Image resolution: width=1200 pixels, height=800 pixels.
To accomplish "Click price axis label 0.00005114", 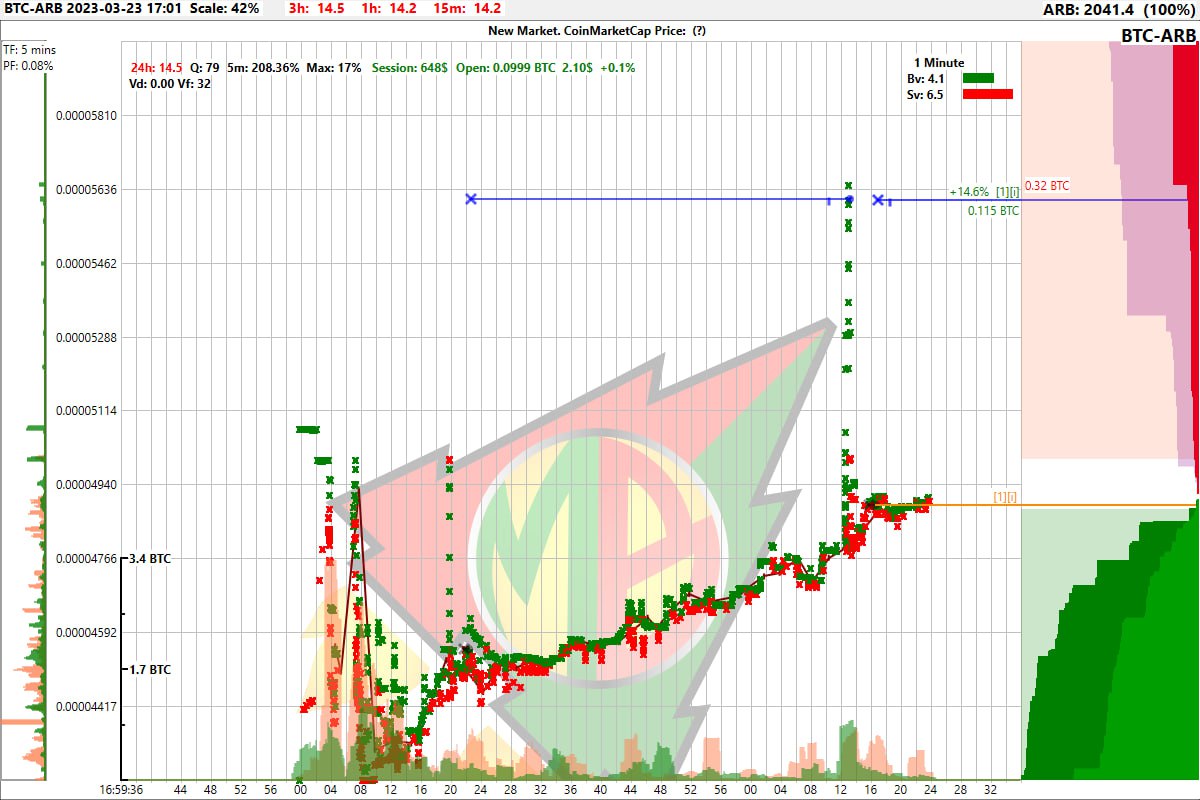I will 87,411.
